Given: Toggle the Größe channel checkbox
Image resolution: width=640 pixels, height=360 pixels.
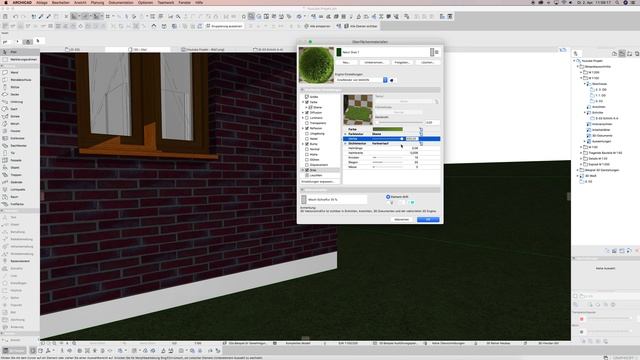Looking at the screenshot, I should 307,97.
